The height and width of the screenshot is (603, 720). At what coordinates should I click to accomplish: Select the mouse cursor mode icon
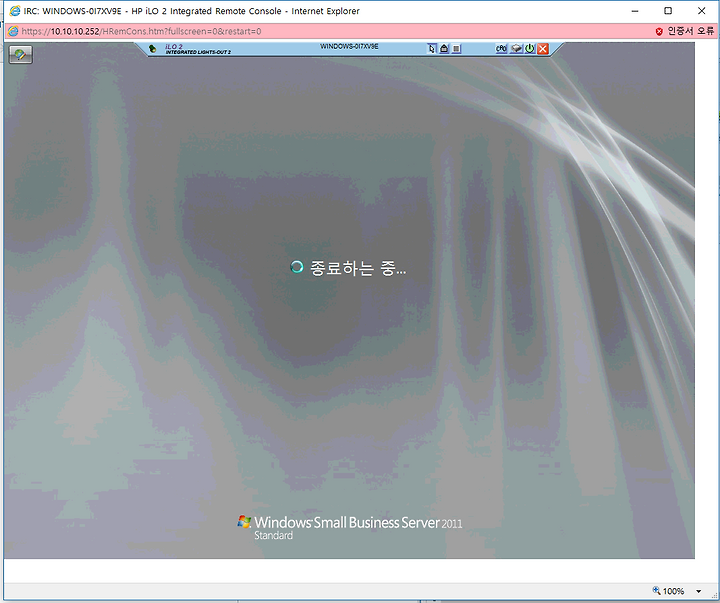tap(432, 48)
